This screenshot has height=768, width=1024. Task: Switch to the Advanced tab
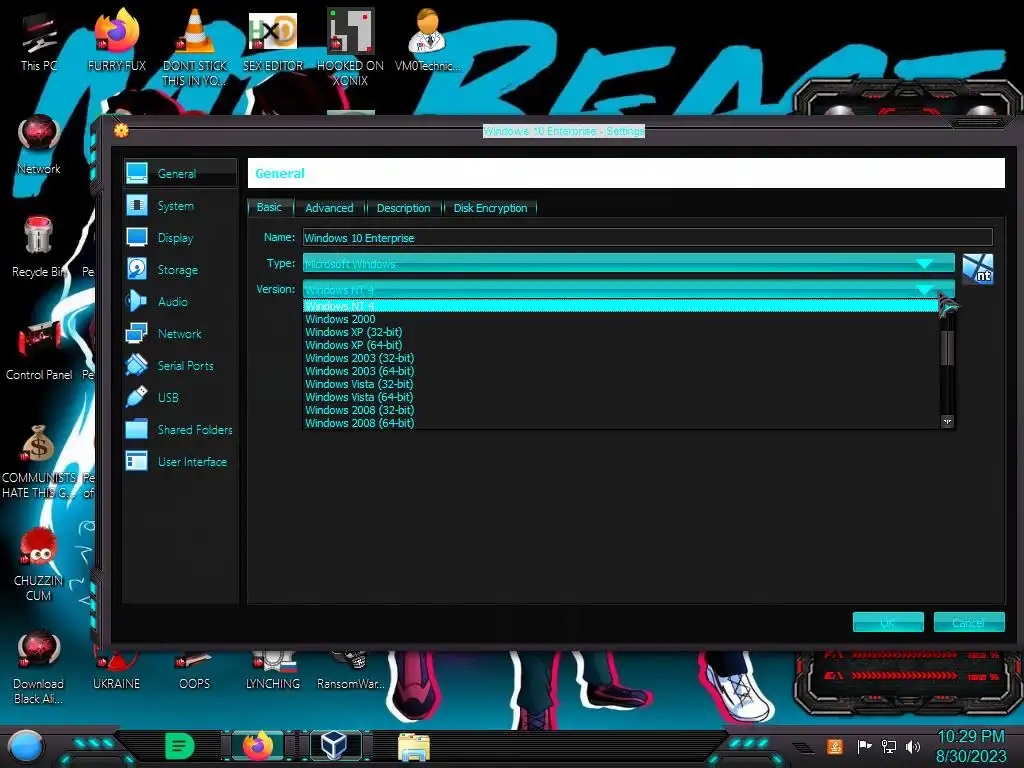[x=329, y=208]
